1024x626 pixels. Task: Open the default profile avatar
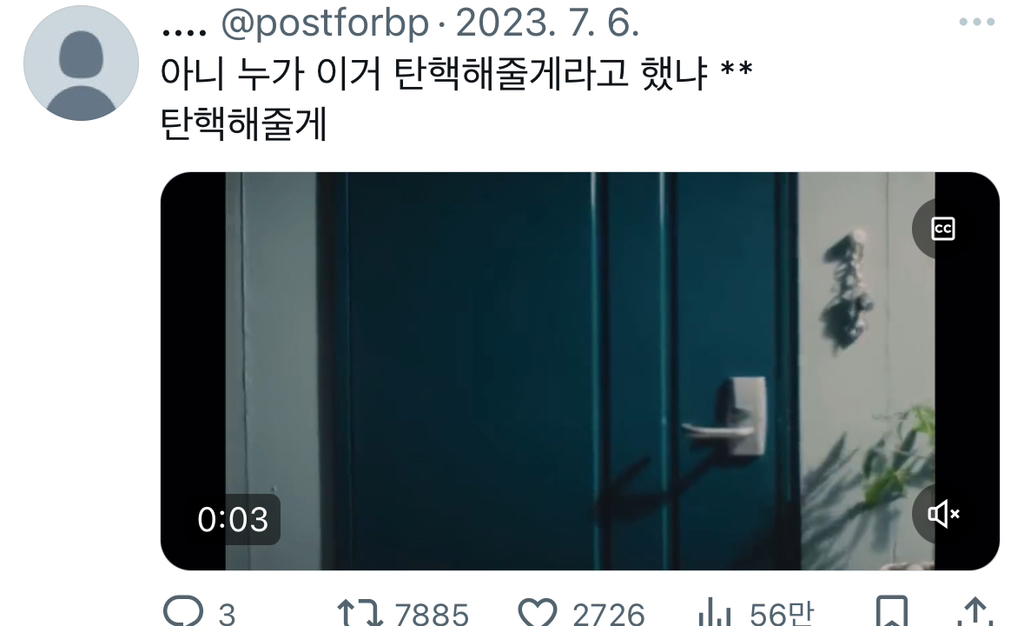(81, 63)
